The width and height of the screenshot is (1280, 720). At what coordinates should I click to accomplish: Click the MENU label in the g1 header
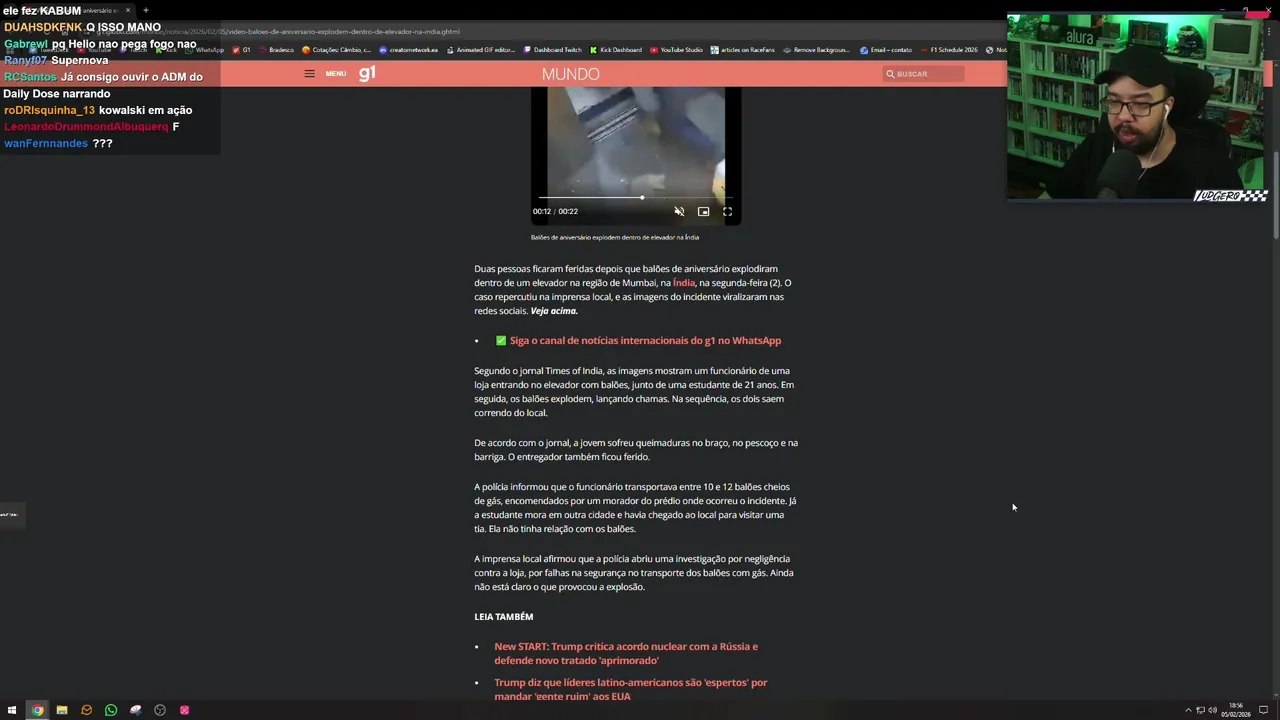336,74
